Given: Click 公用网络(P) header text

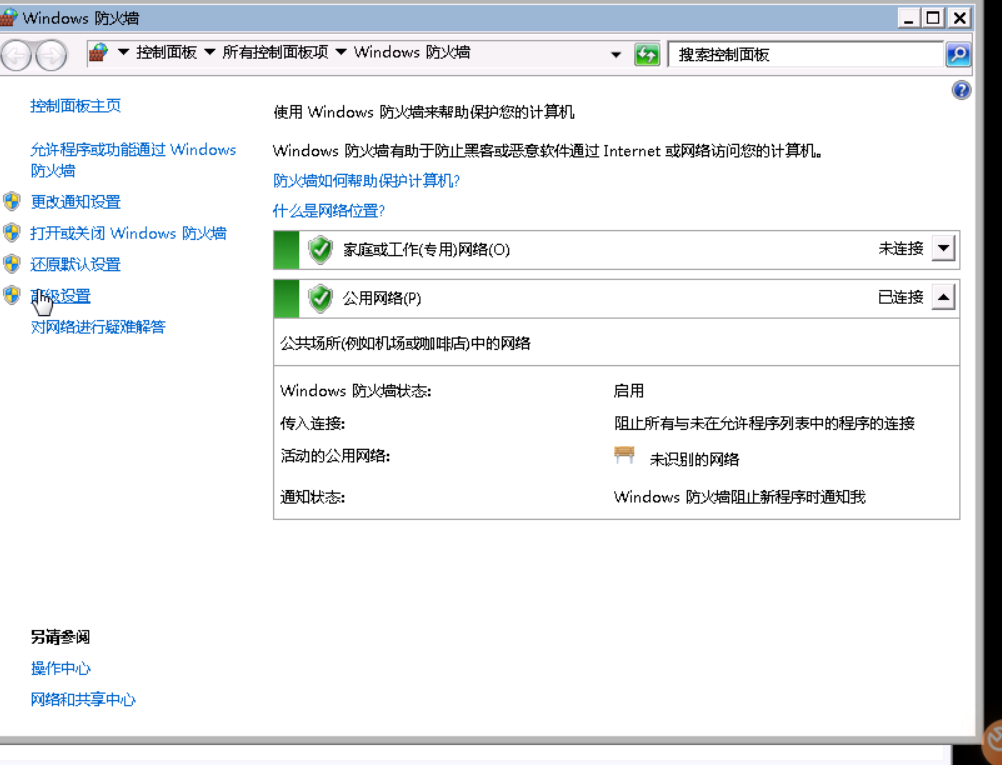Looking at the screenshot, I should (382, 298).
